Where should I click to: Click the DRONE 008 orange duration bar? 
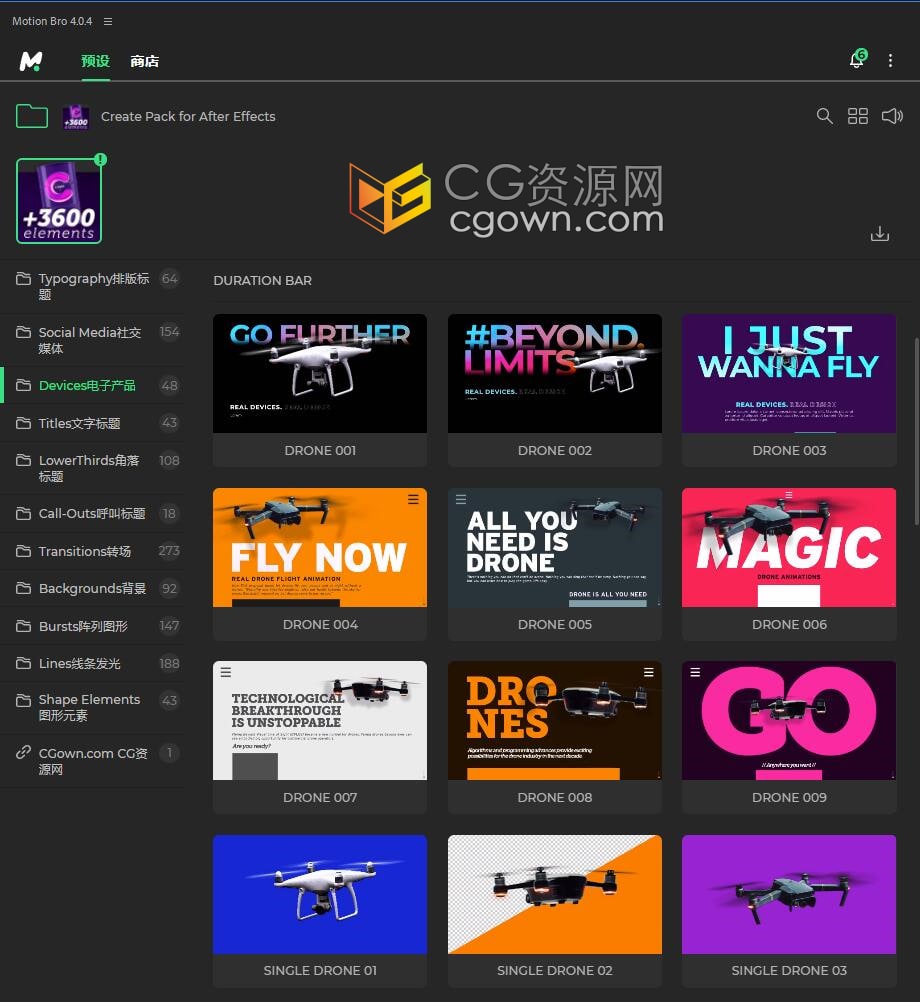543,774
